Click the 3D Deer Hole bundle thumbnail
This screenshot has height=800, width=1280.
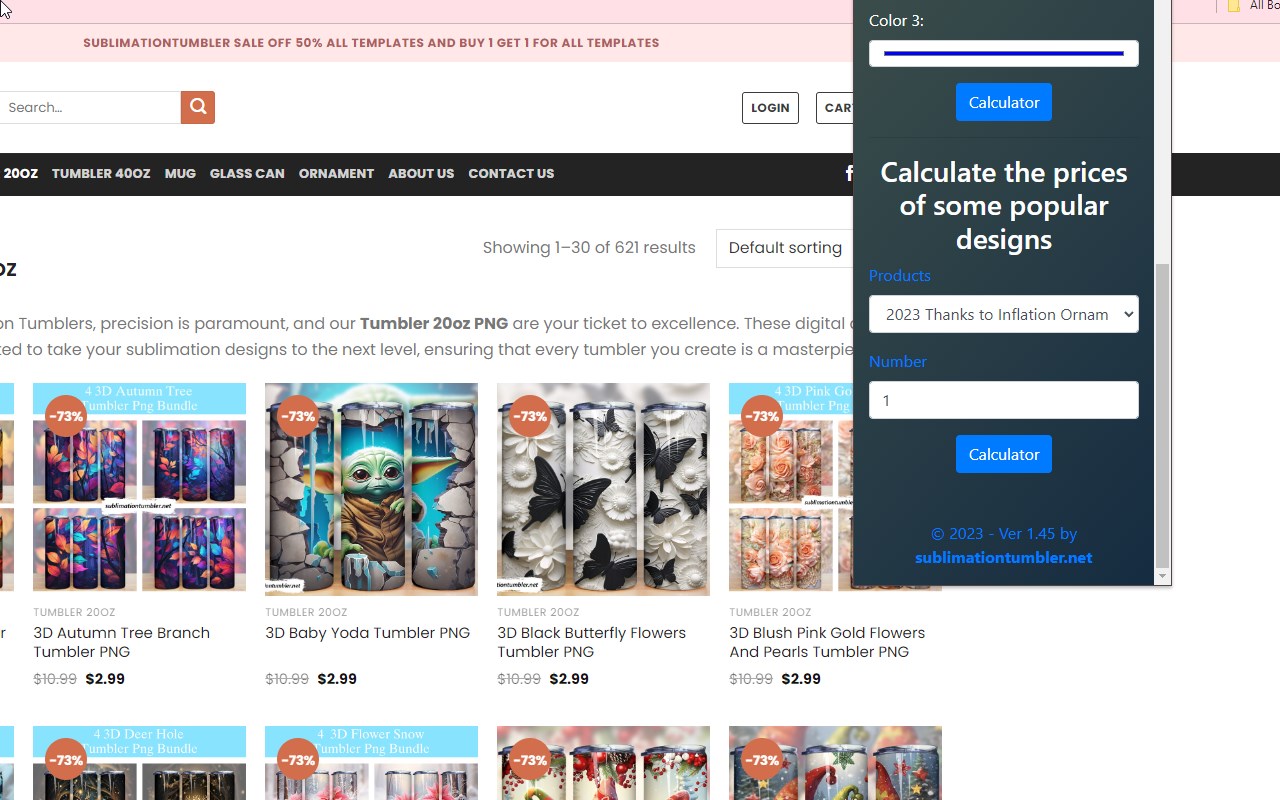pos(139,763)
